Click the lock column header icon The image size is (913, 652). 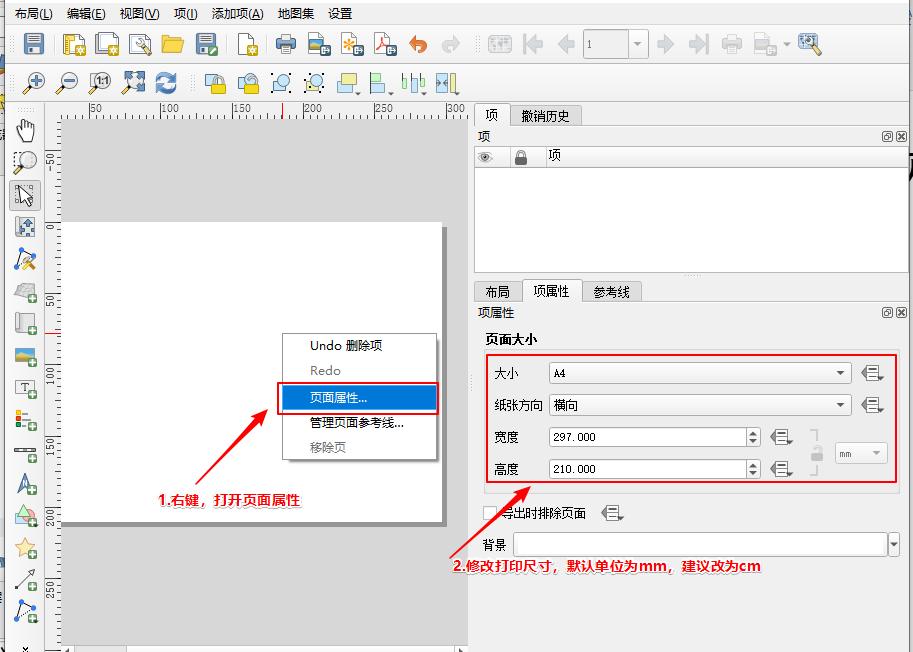coord(520,157)
